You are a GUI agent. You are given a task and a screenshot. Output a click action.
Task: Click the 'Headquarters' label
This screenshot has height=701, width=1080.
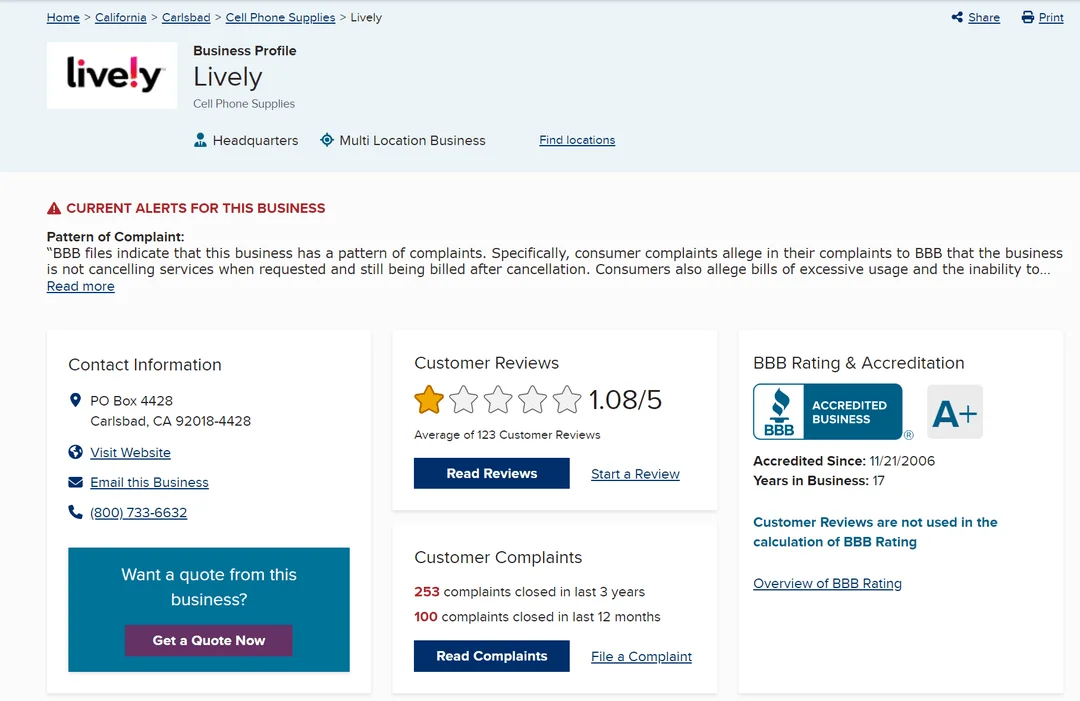[x=256, y=140]
